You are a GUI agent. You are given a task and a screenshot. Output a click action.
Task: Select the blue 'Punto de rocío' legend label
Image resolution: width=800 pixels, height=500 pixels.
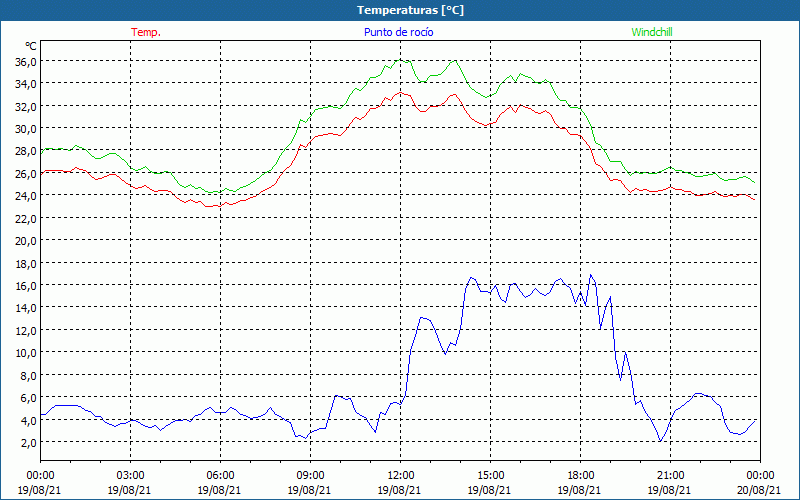[398, 32]
